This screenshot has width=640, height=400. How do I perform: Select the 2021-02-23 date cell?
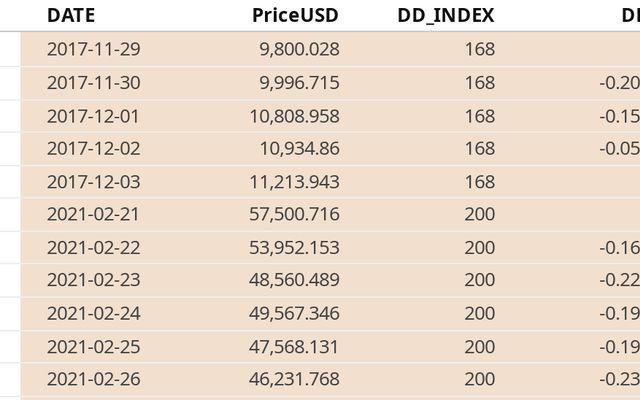click(93, 280)
